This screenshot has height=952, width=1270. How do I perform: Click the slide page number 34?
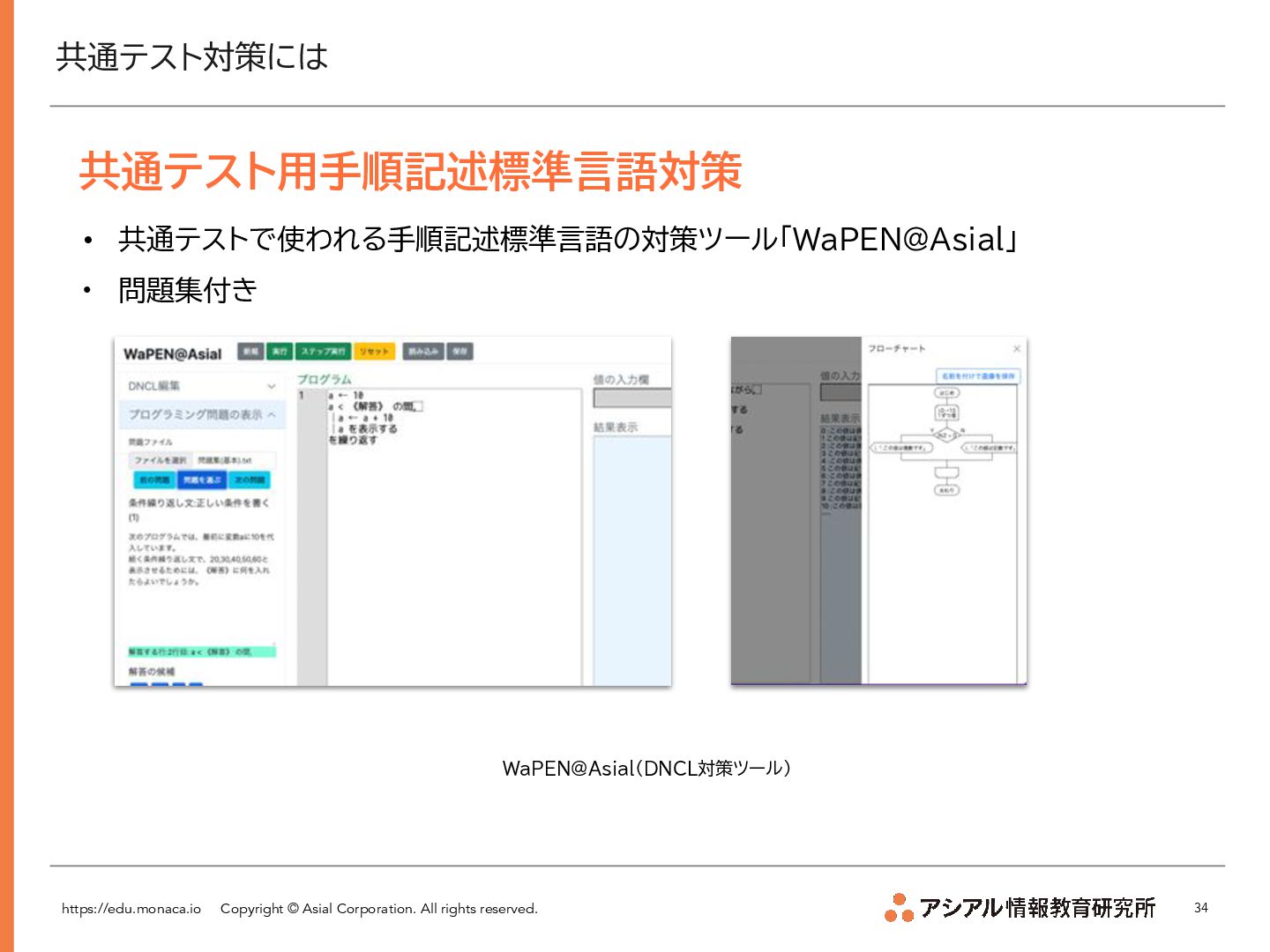coord(1201,908)
